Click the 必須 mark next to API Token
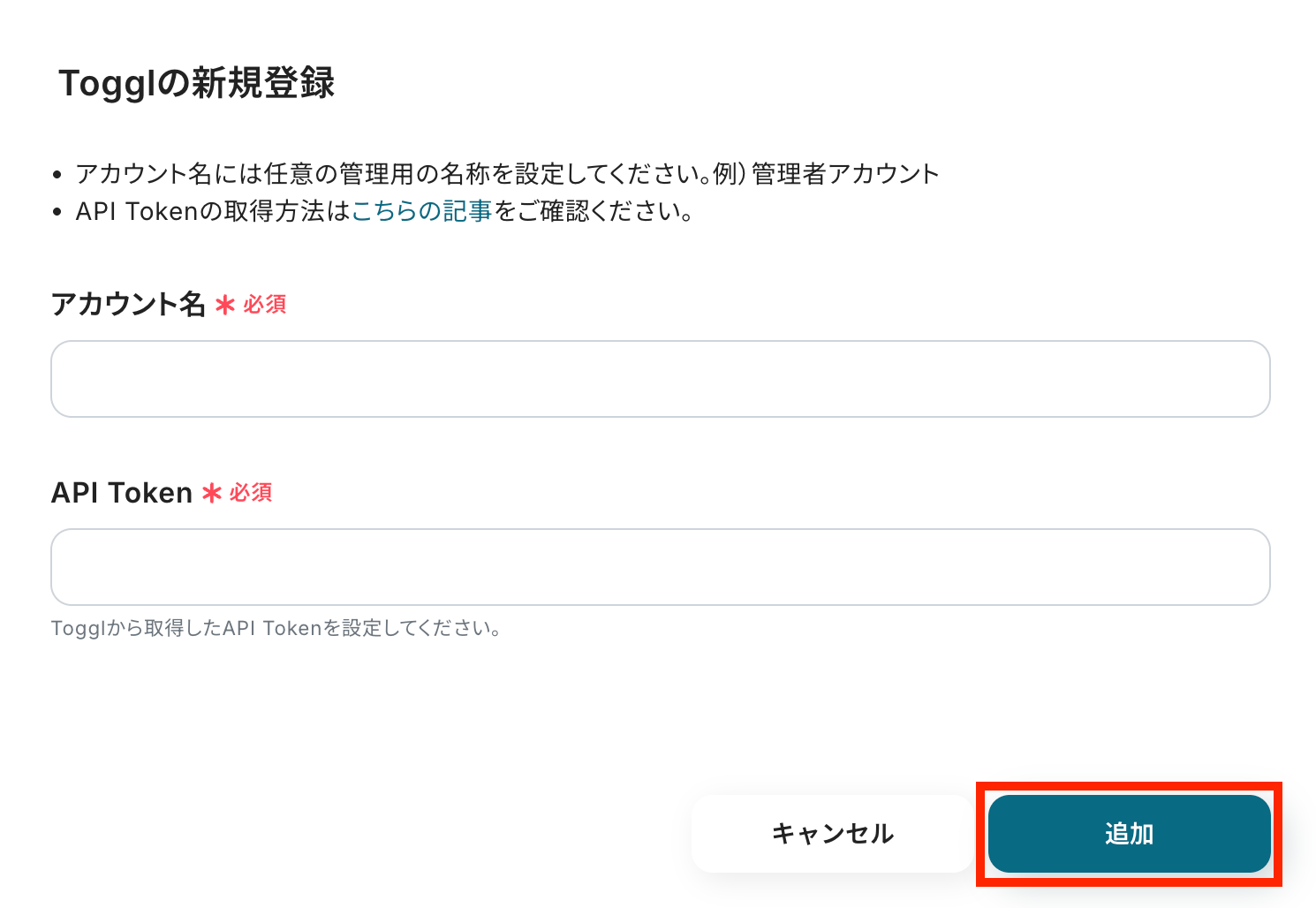 (251, 493)
